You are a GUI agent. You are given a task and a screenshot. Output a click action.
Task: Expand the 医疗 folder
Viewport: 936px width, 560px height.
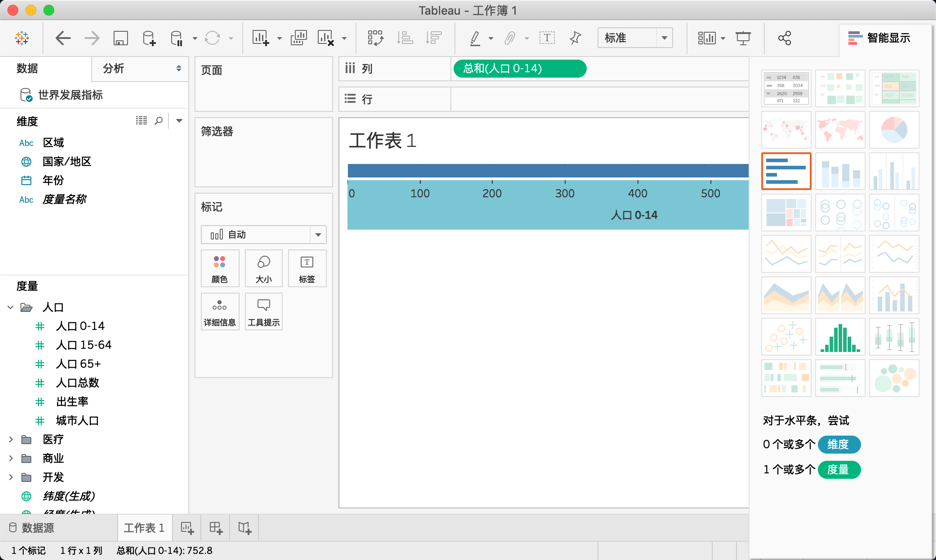coord(10,439)
